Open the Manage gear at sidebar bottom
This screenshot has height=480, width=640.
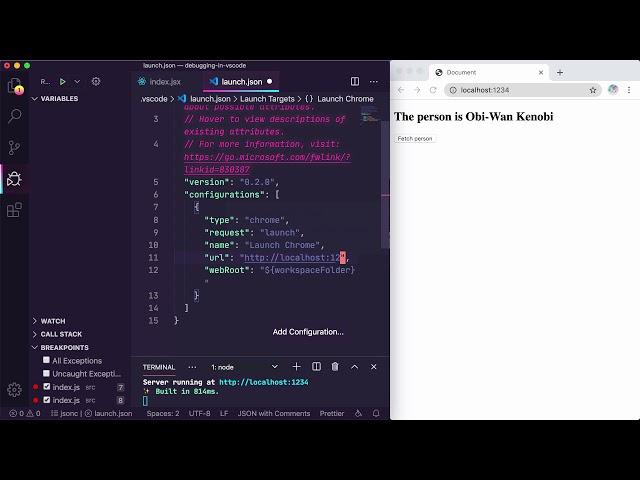(14, 389)
